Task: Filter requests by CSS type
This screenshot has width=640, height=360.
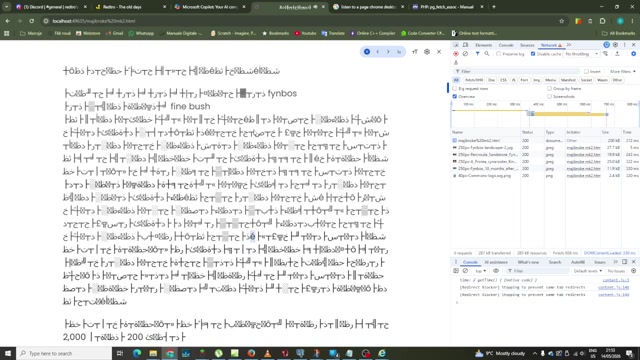Action: pyautogui.click(x=503, y=80)
